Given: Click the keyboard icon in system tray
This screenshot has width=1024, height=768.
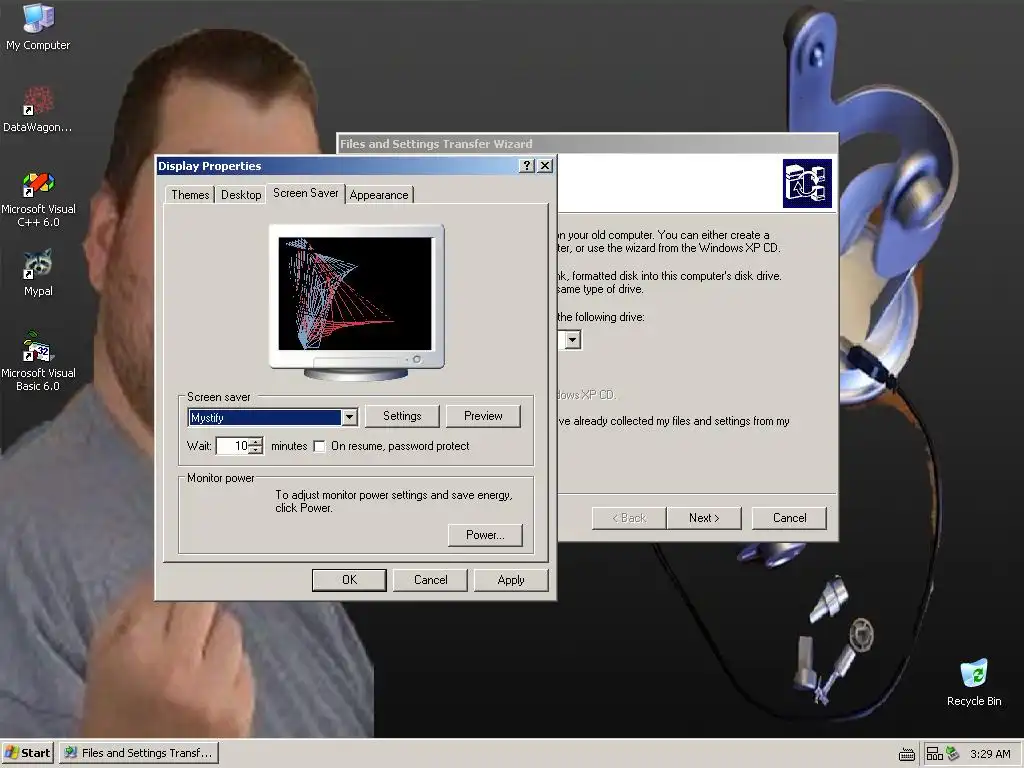Looking at the screenshot, I should pyautogui.click(x=906, y=754).
